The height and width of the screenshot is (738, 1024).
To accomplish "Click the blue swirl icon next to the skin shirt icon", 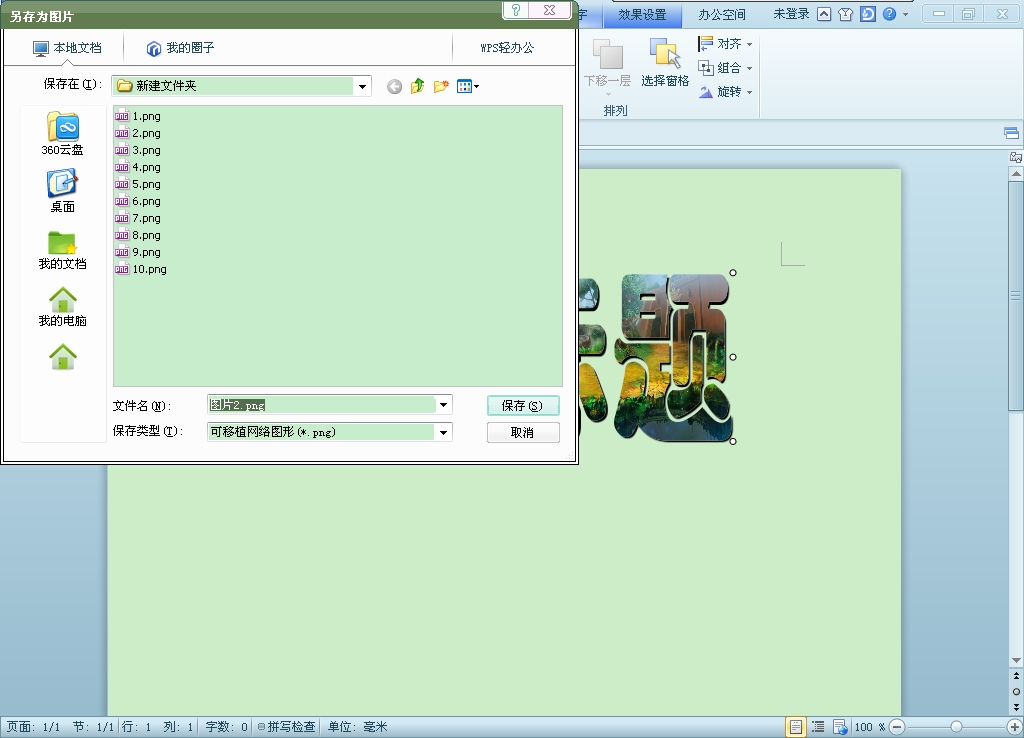I will point(868,14).
